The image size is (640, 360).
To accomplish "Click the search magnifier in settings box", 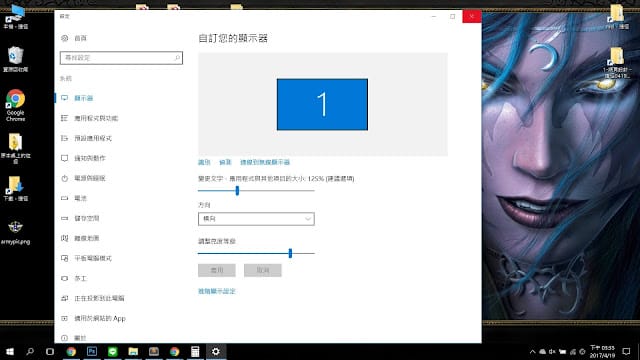I will pyautogui.click(x=177, y=58).
